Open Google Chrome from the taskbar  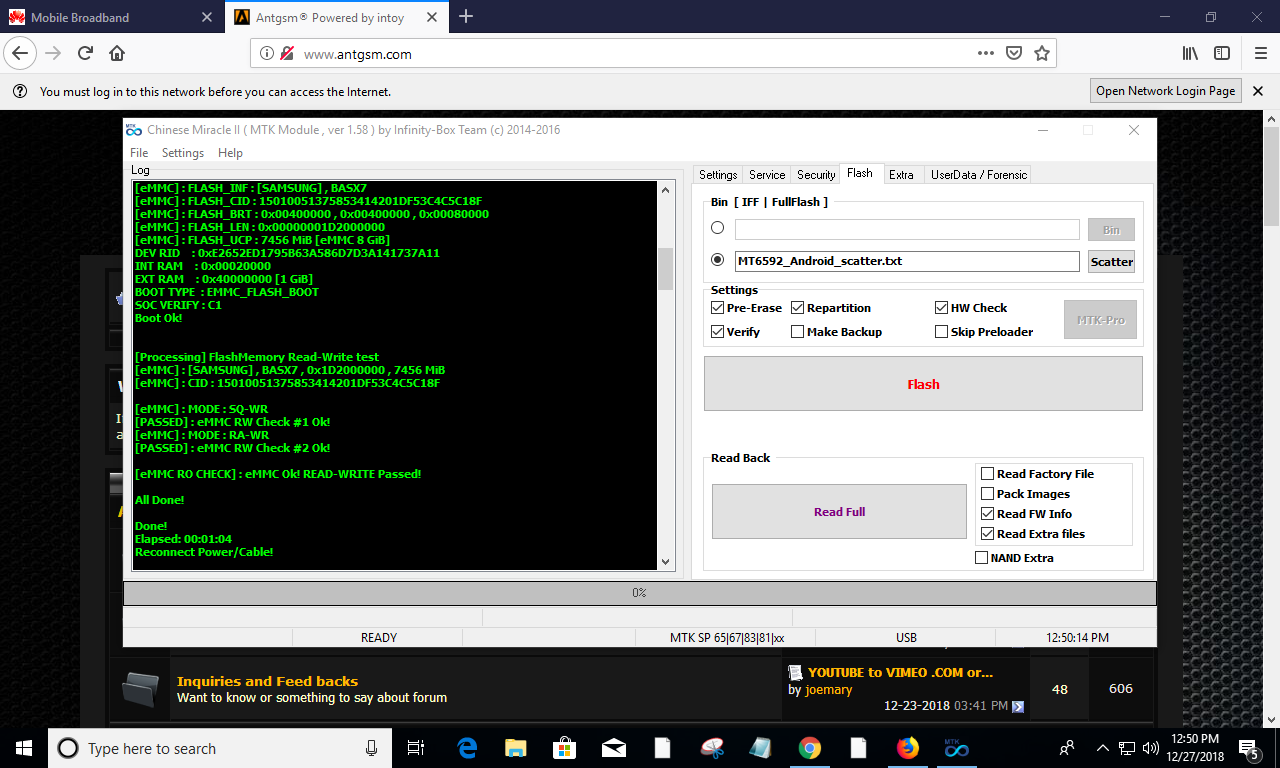[x=810, y=748]
